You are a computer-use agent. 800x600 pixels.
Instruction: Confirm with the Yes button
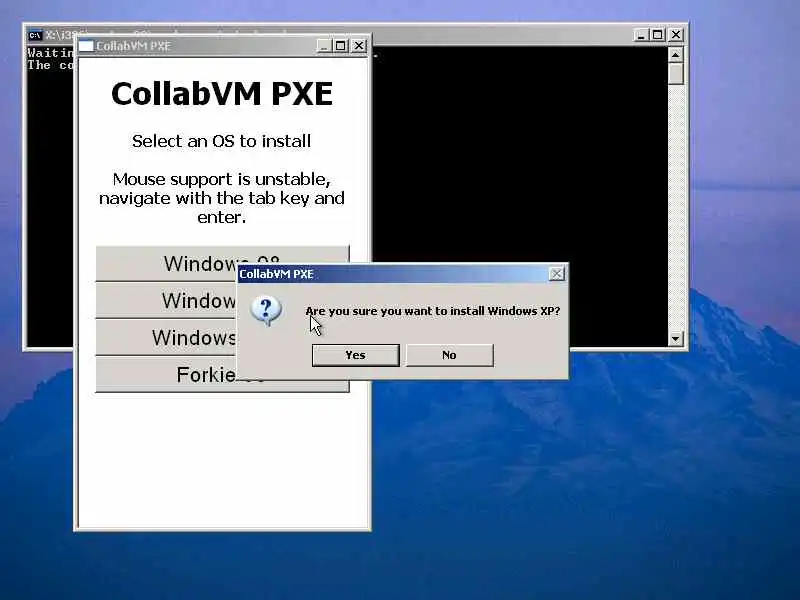(356, 355)
